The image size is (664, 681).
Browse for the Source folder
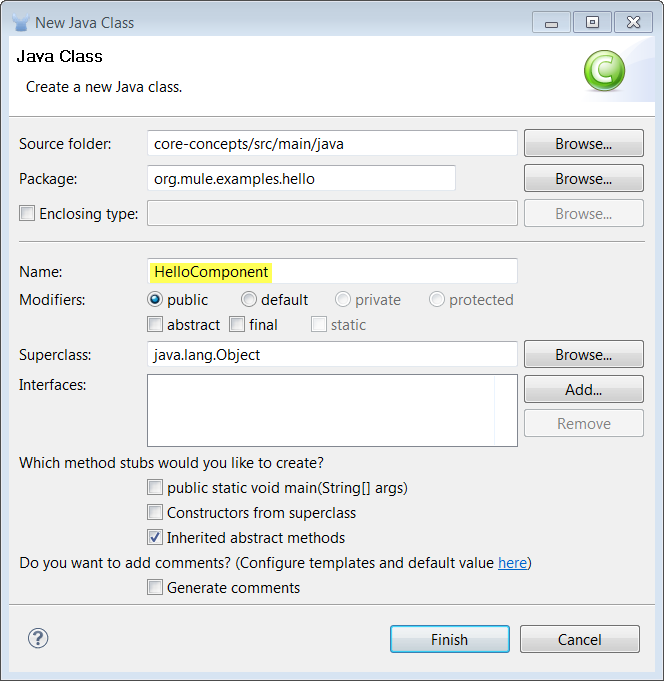click(x=583, y=143)
